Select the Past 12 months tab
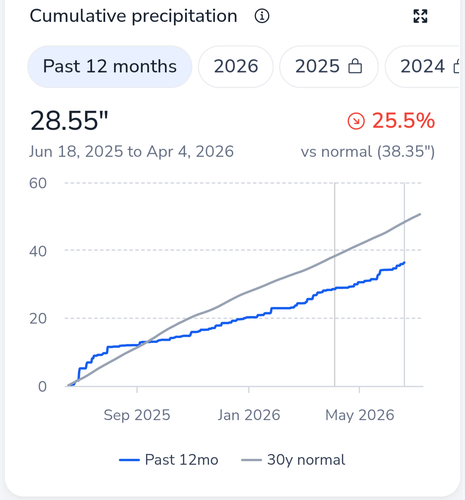This screenshot has width=465, height=500. coord(110,66)
